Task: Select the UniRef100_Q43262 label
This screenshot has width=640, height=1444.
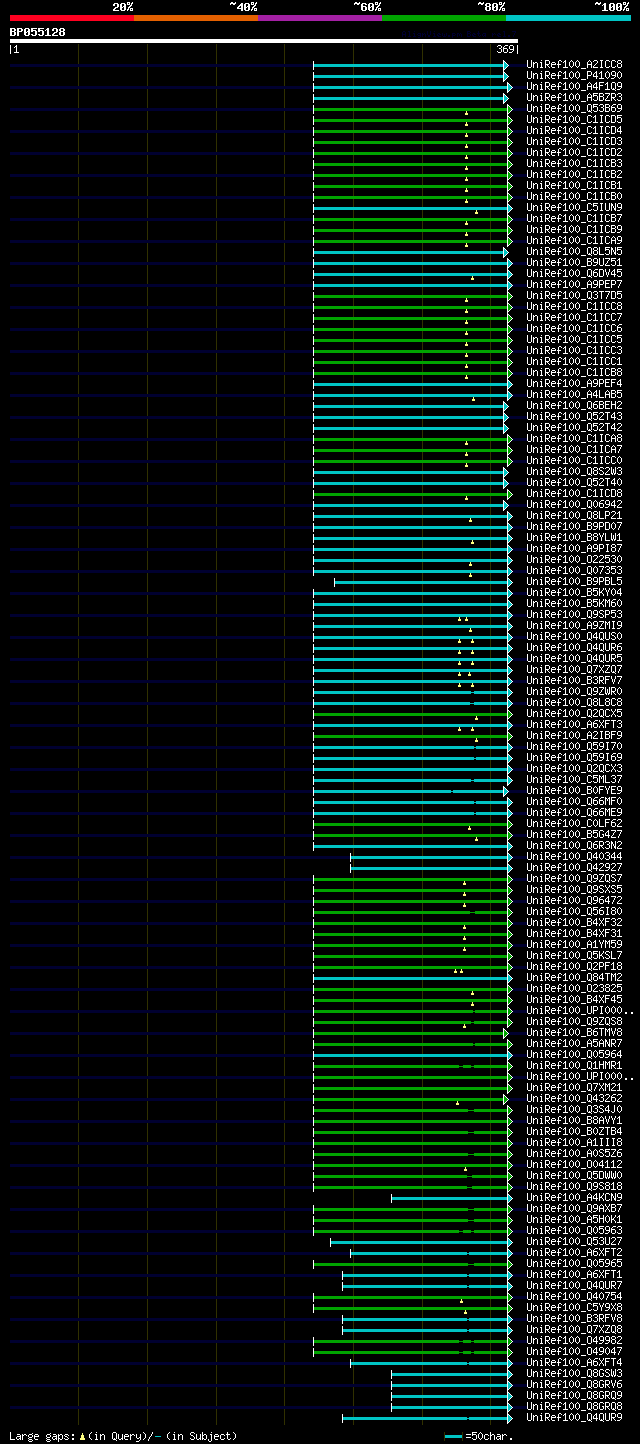Action: 574,1098
